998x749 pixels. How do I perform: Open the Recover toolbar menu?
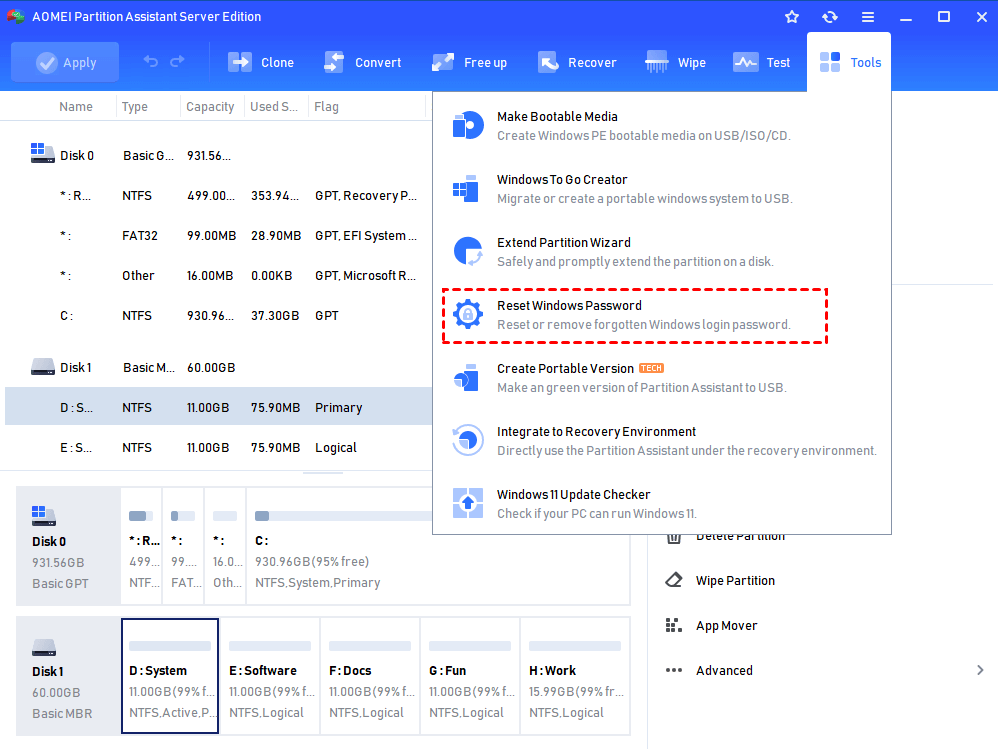tap(577, 62)
